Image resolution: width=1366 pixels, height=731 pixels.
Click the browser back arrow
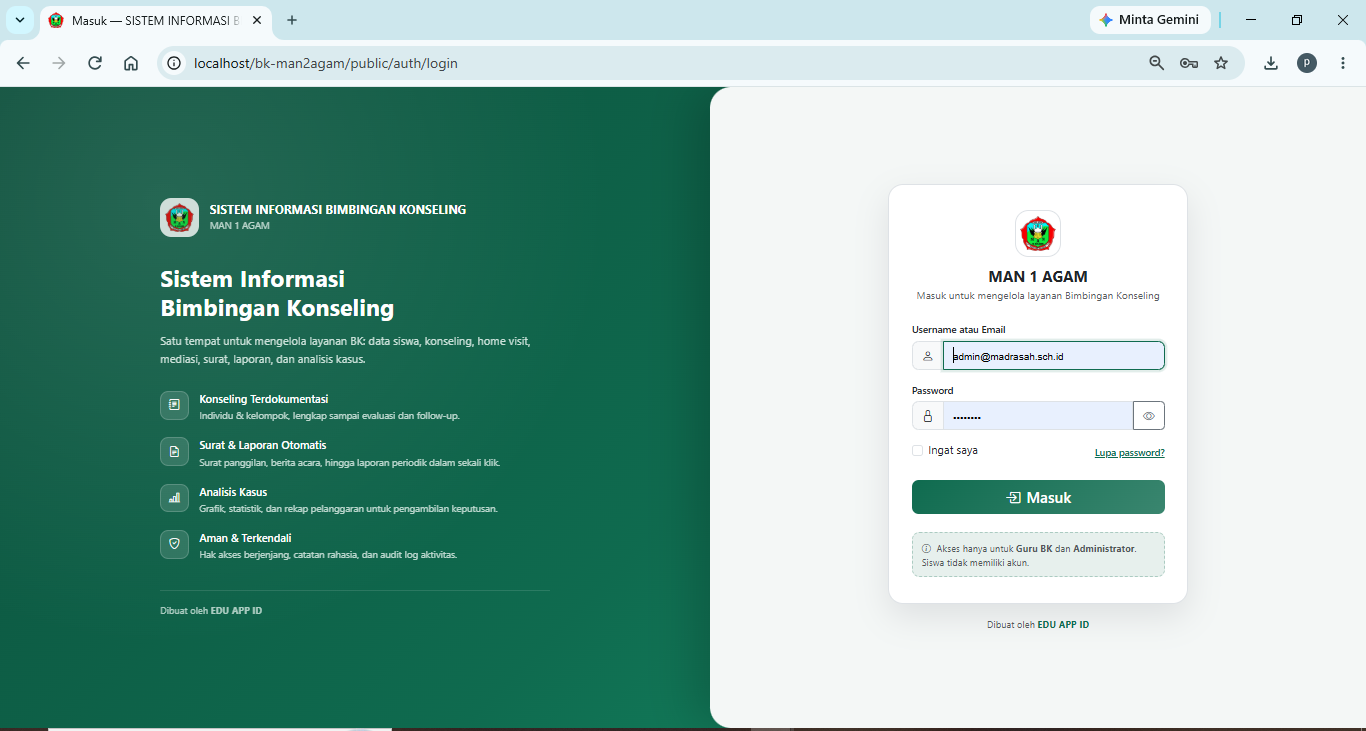pos(23,63)
